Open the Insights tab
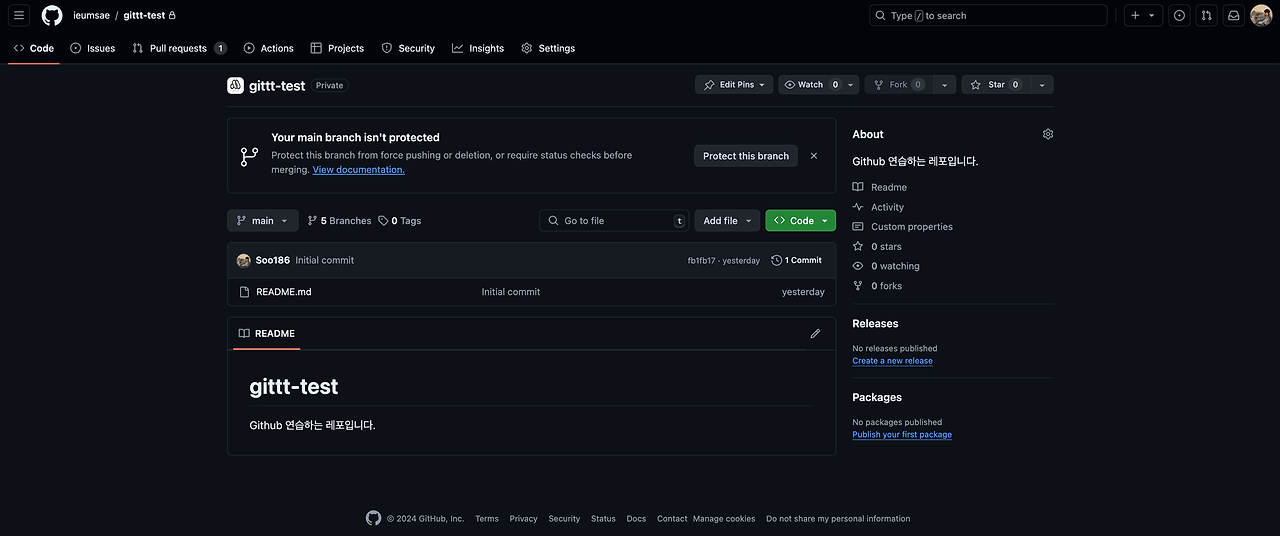Viewport: 1280px width, 536px height. (x=478, y=48)
